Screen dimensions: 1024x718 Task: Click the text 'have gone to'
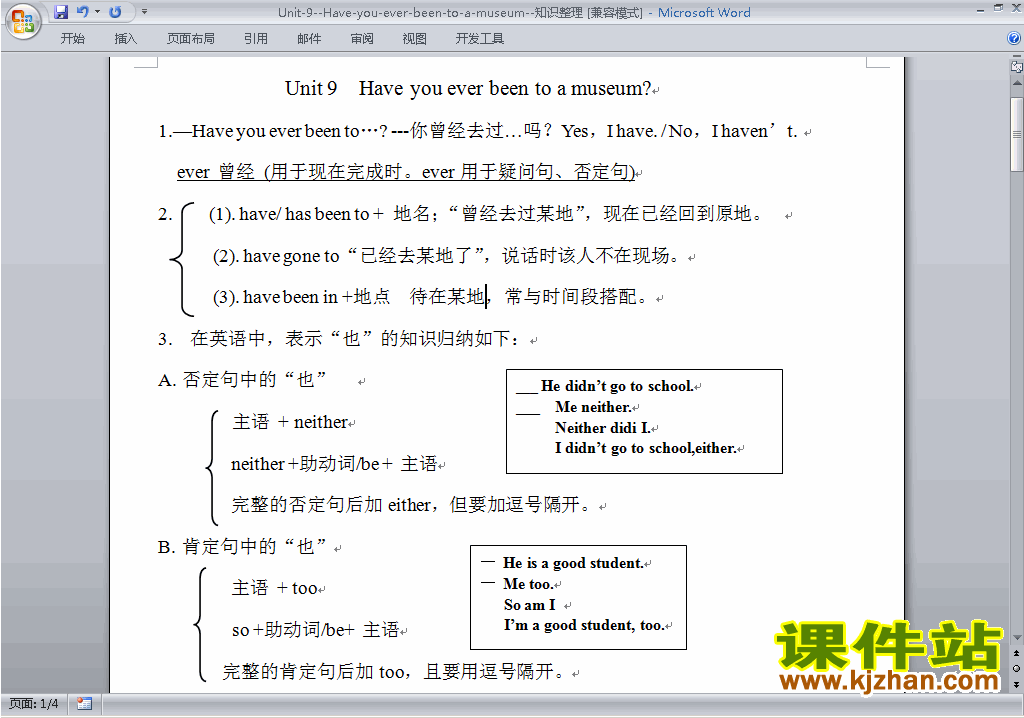pos(291,256)
